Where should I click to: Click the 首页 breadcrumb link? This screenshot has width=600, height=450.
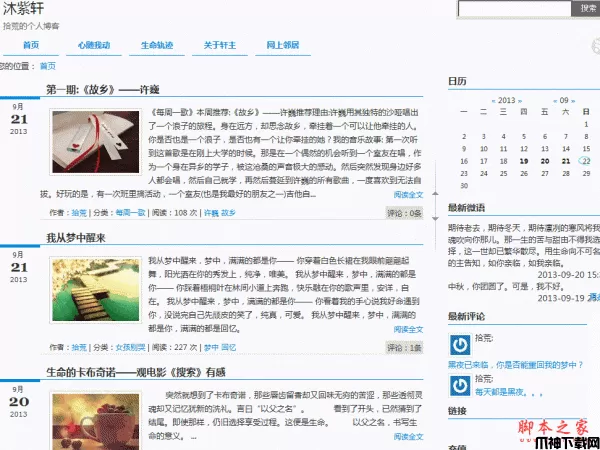[x=48, y=66]
